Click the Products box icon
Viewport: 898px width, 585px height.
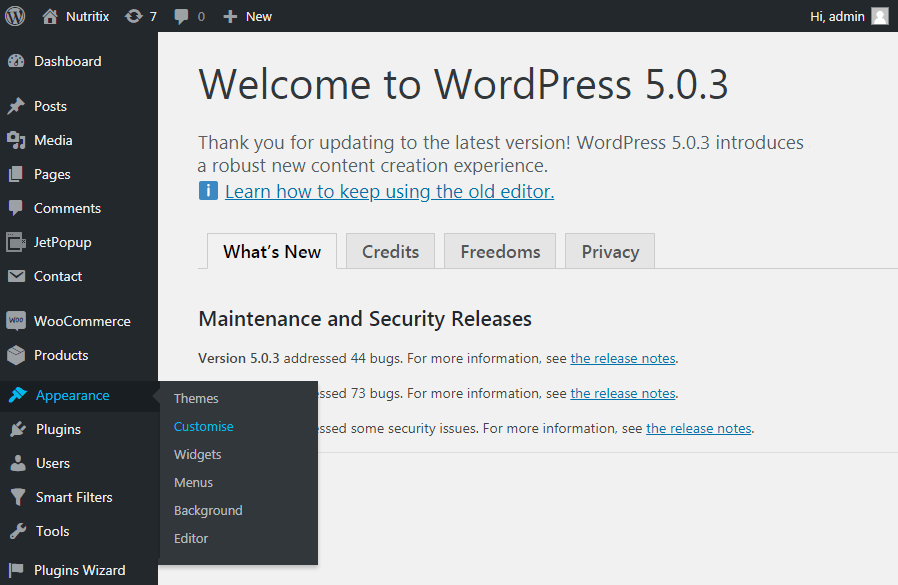16,355
